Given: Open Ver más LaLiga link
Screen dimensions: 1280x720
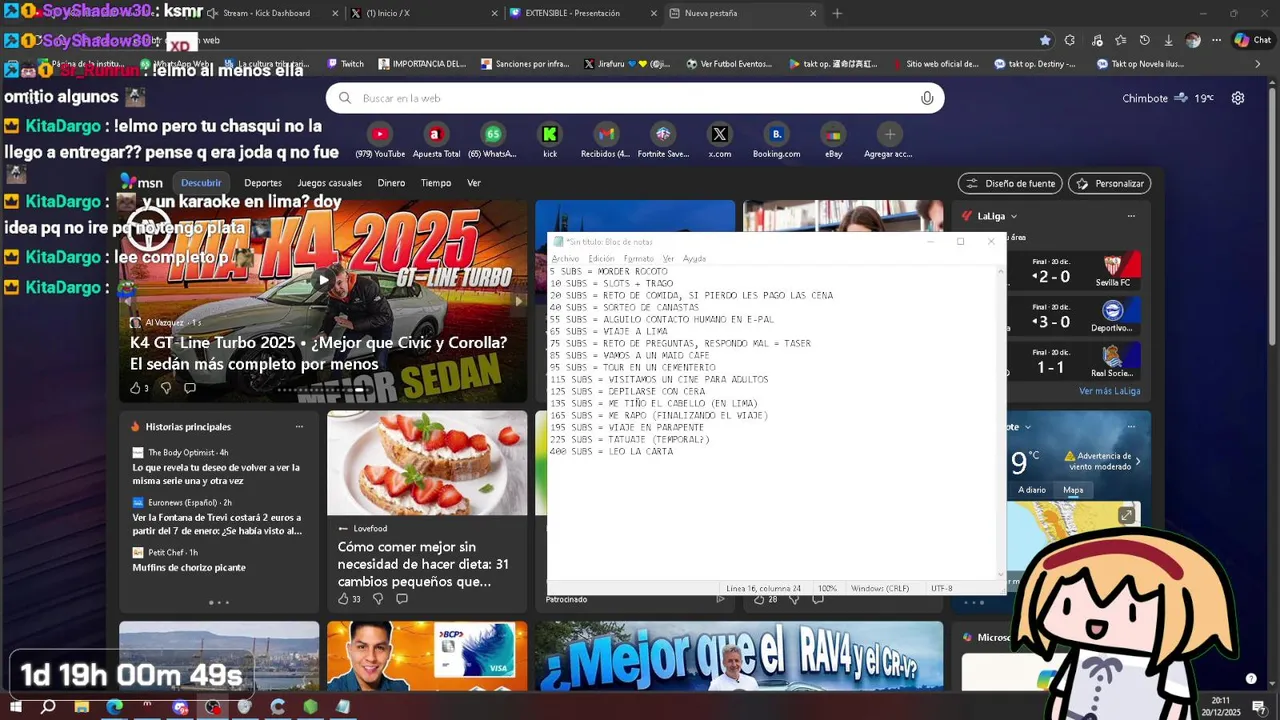Looking at the screenshot, I should click(1109, 391).
